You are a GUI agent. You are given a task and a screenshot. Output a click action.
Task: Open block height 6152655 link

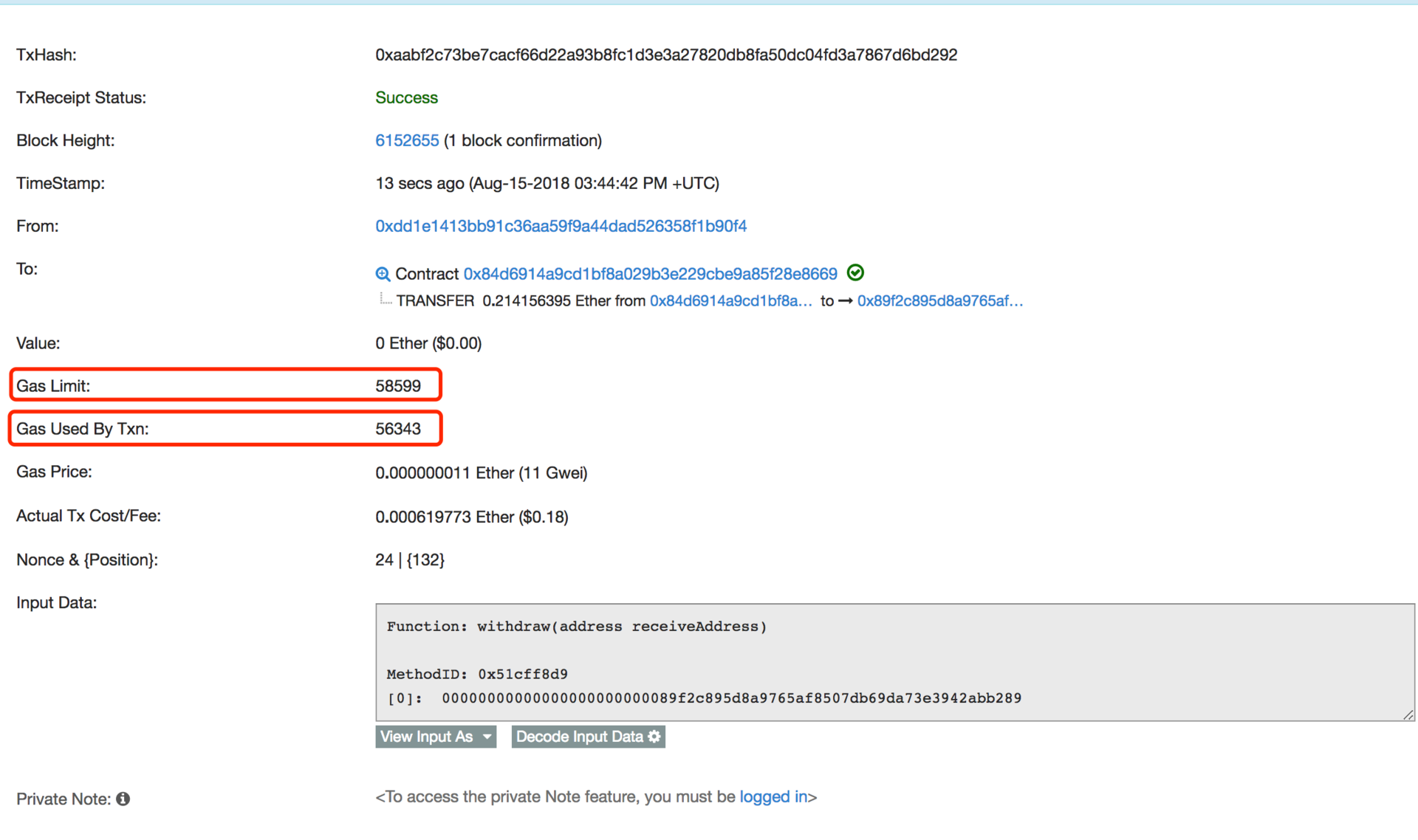click(x=406, y=140)
